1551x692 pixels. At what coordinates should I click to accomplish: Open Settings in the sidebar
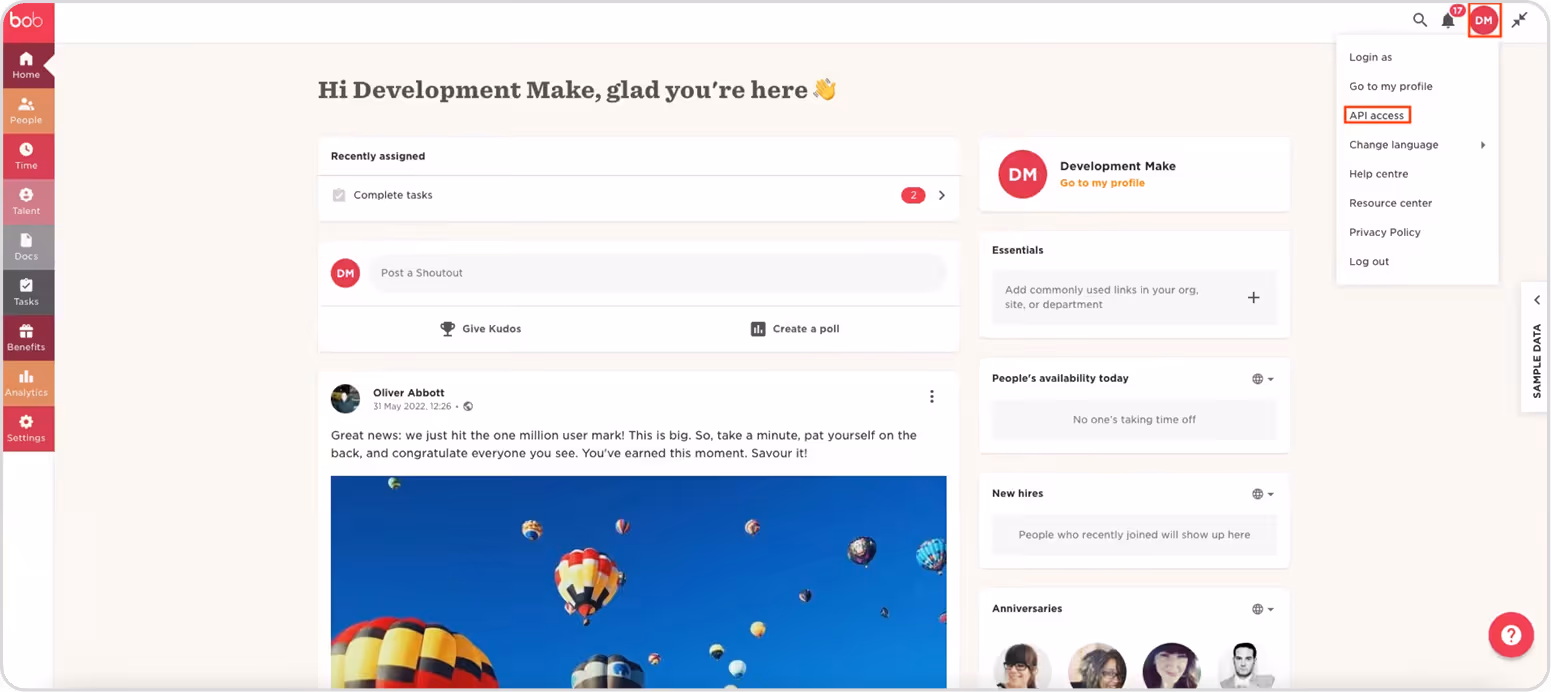click(27, 428)
